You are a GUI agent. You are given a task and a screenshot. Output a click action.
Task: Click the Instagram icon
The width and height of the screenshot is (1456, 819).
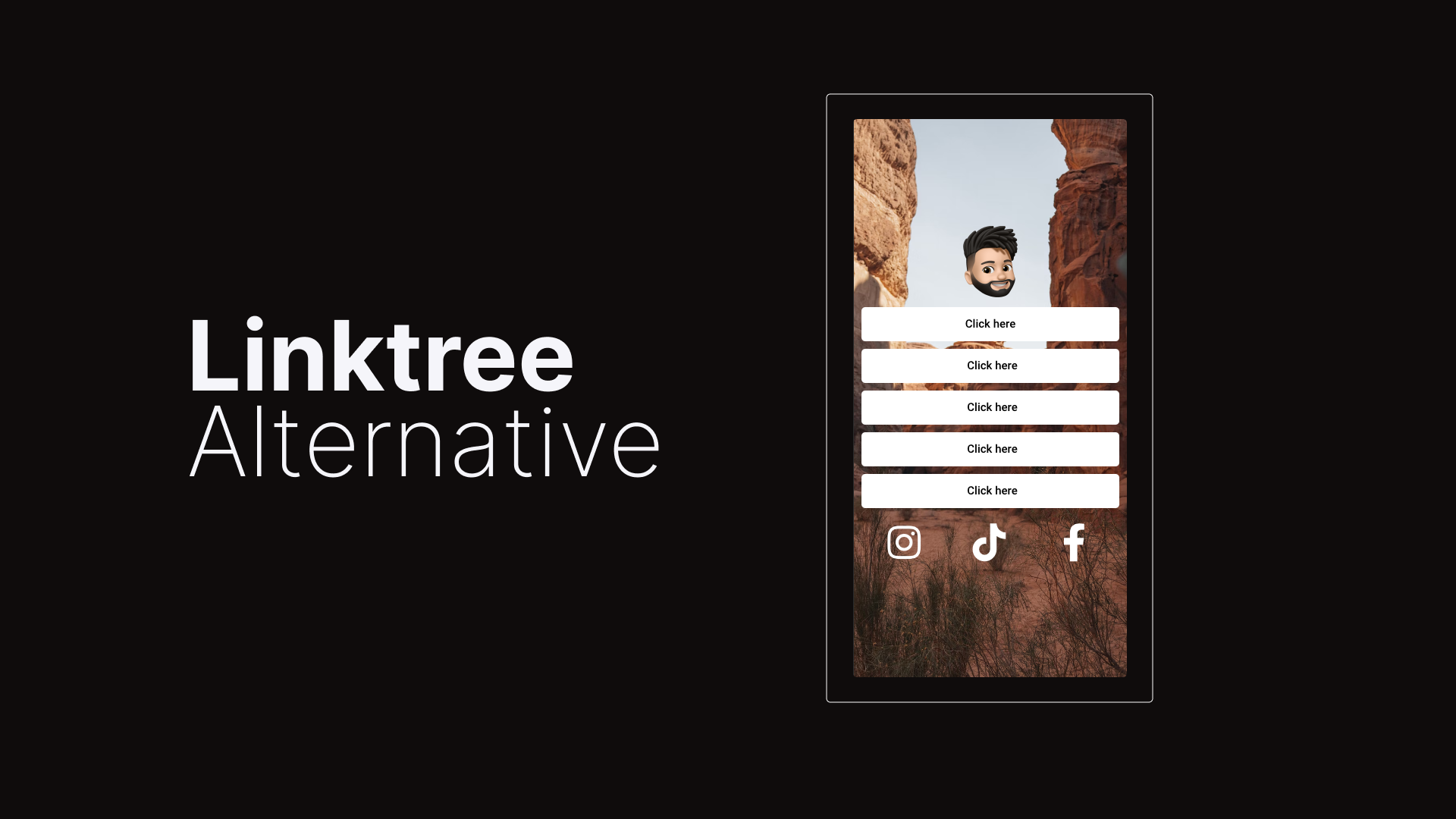point(904,542)
